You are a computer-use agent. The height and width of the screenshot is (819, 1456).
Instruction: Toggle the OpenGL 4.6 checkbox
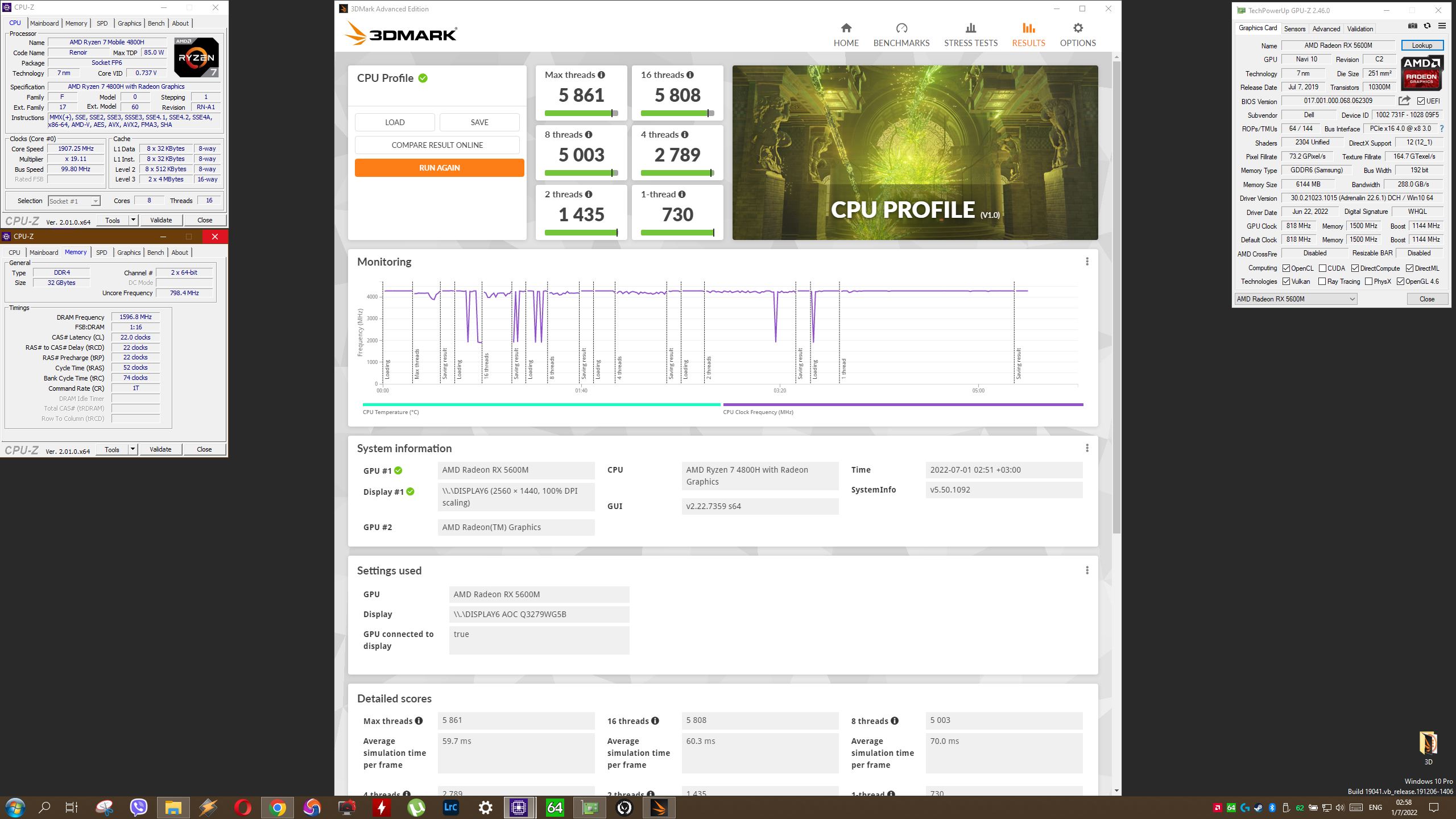click(1400, 282)
